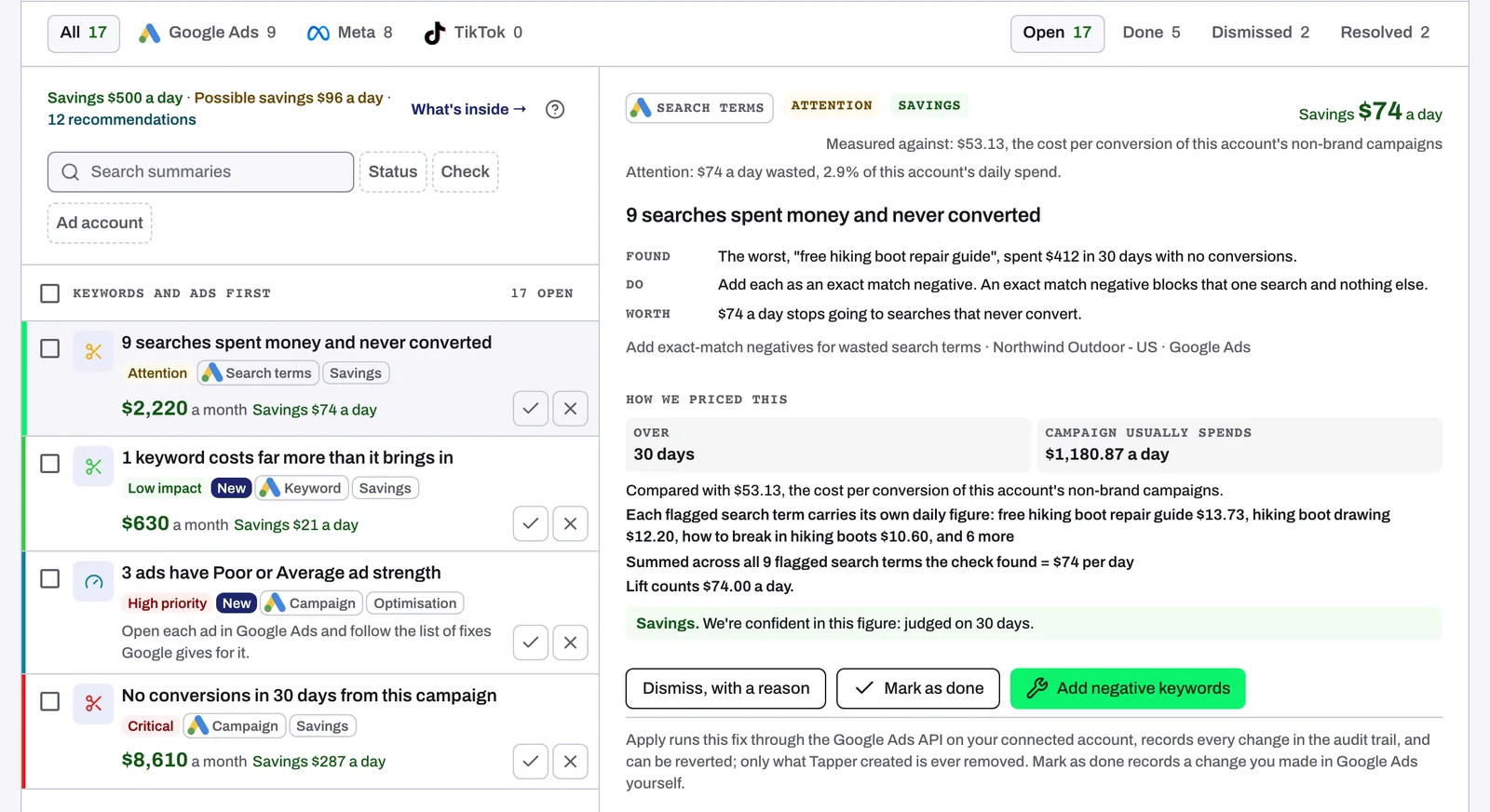This screenshot has width=1490, height=812.
Task: Click Dismiss, with a reason button
Action: [x=725, y=688]
